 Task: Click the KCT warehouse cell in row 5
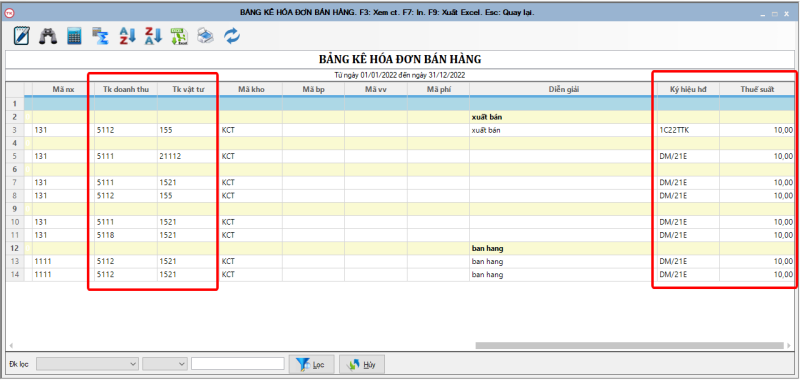click(251, 156)
